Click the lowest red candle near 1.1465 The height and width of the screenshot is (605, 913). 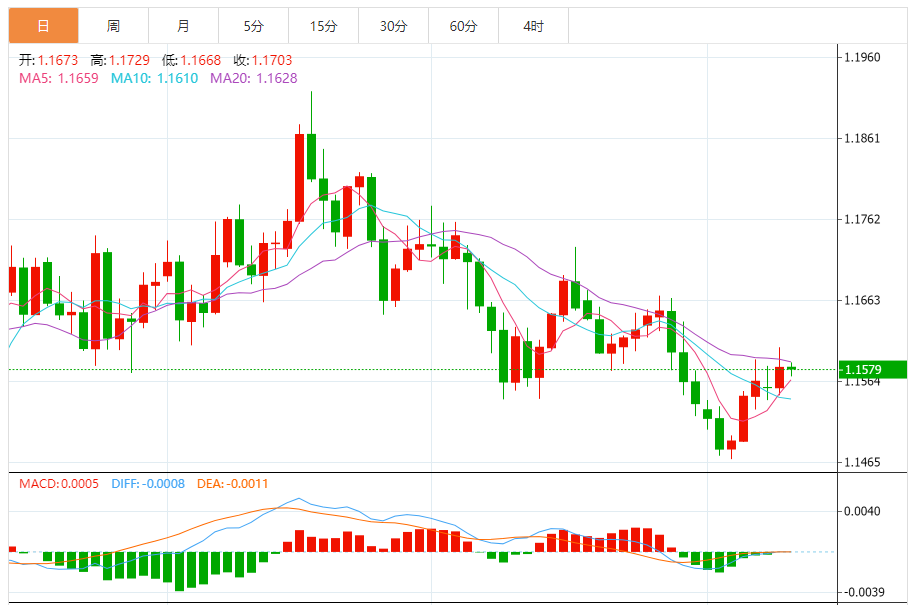coord(731,445)
